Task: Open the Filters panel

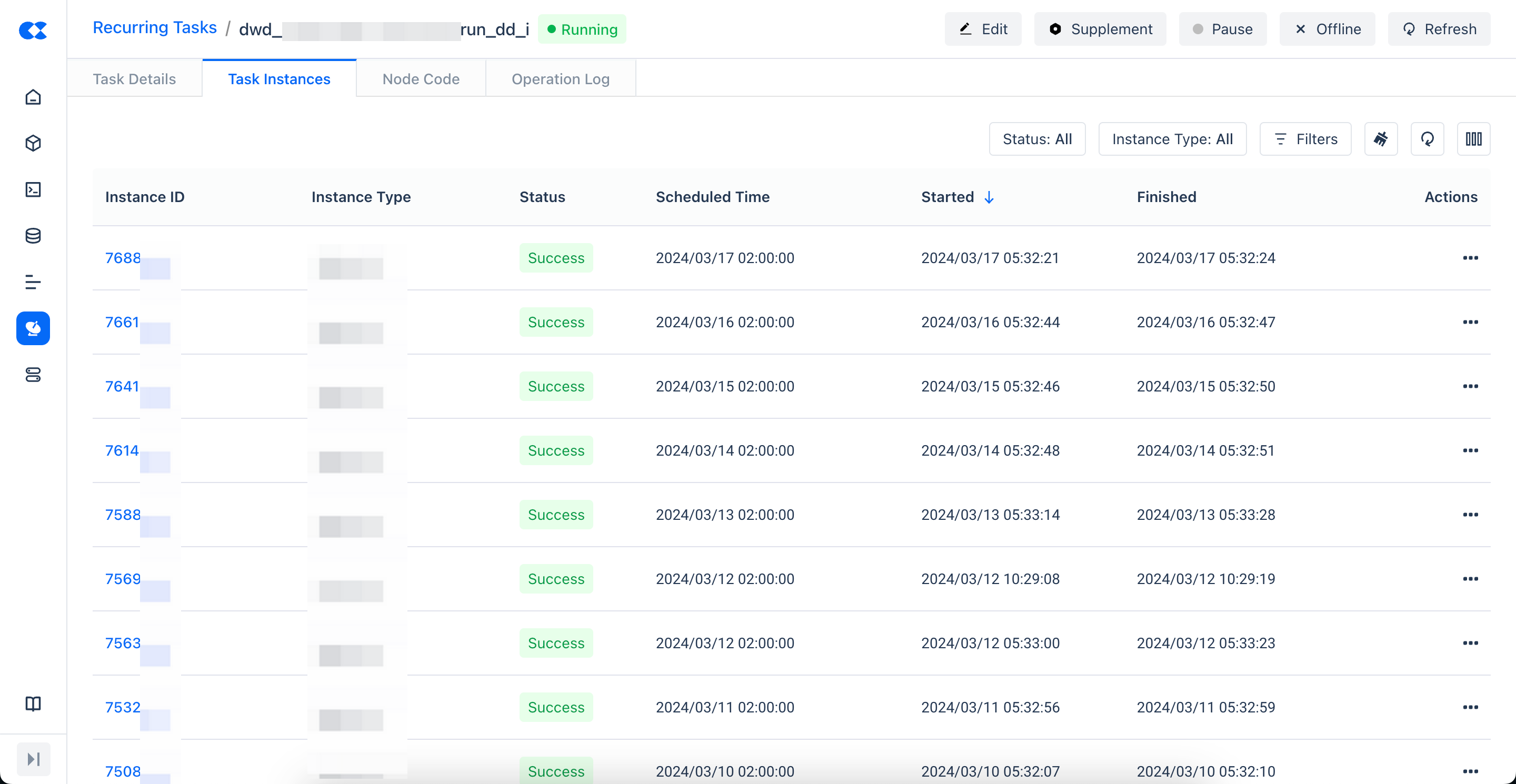Action: (x=1305, y=139)
